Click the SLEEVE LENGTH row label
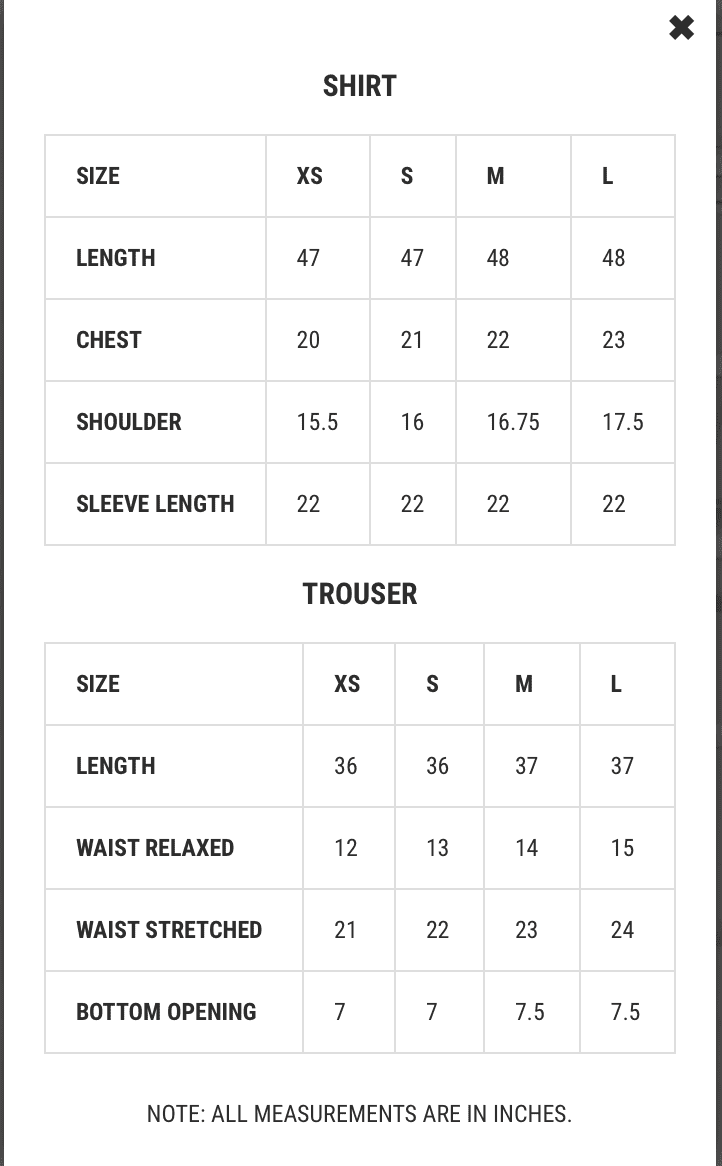 pos(155,503)
